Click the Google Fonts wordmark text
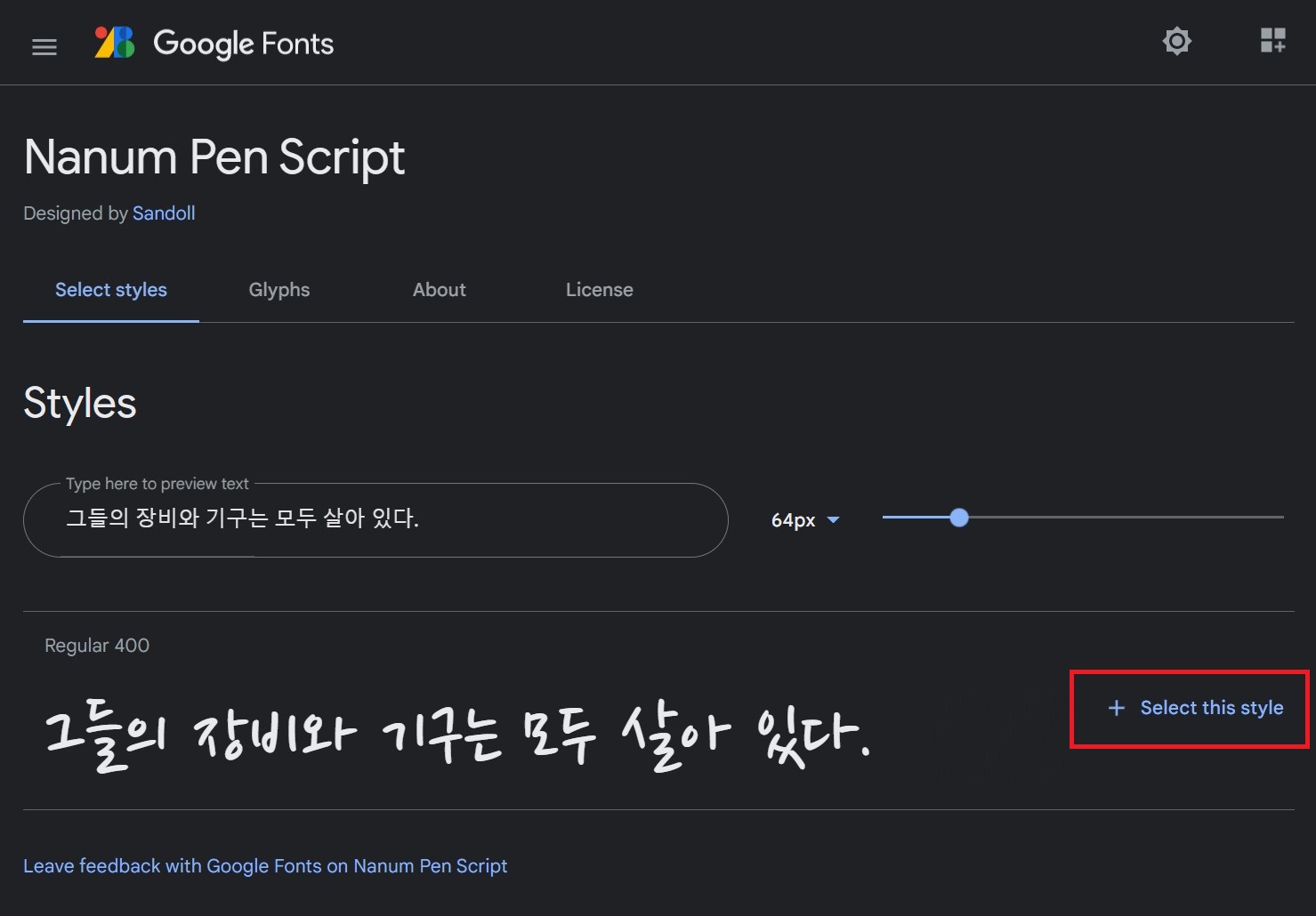This screenshot has height=916, width=1316. pyautogui.click(x=244, y=44)
